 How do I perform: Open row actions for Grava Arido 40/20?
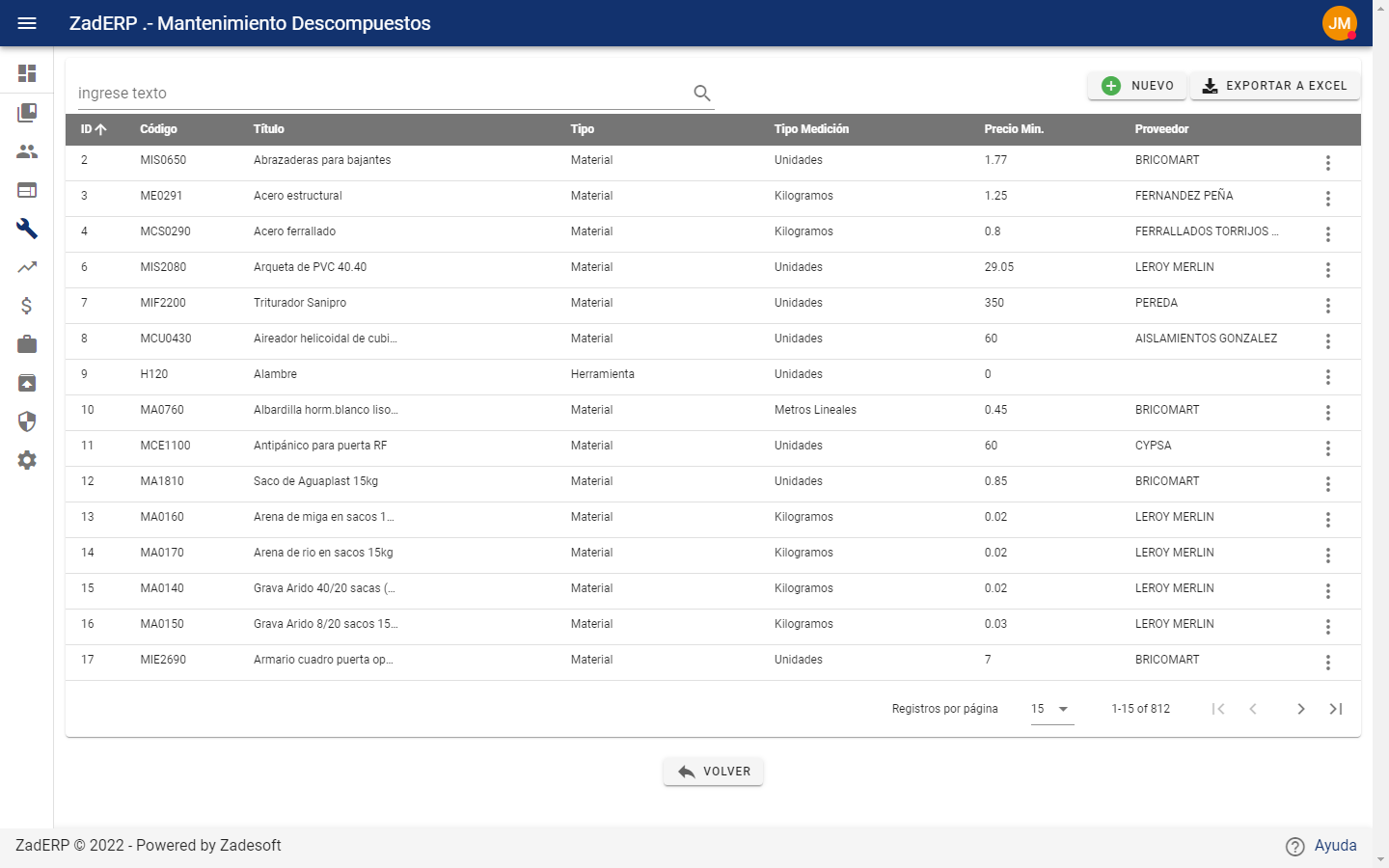coord(1328,591)
